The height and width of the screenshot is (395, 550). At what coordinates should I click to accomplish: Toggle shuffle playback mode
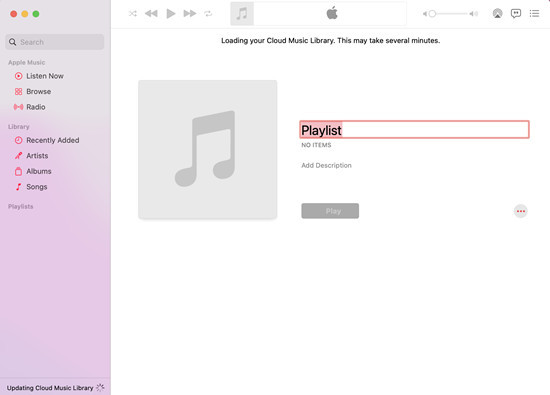coord(133,14)
